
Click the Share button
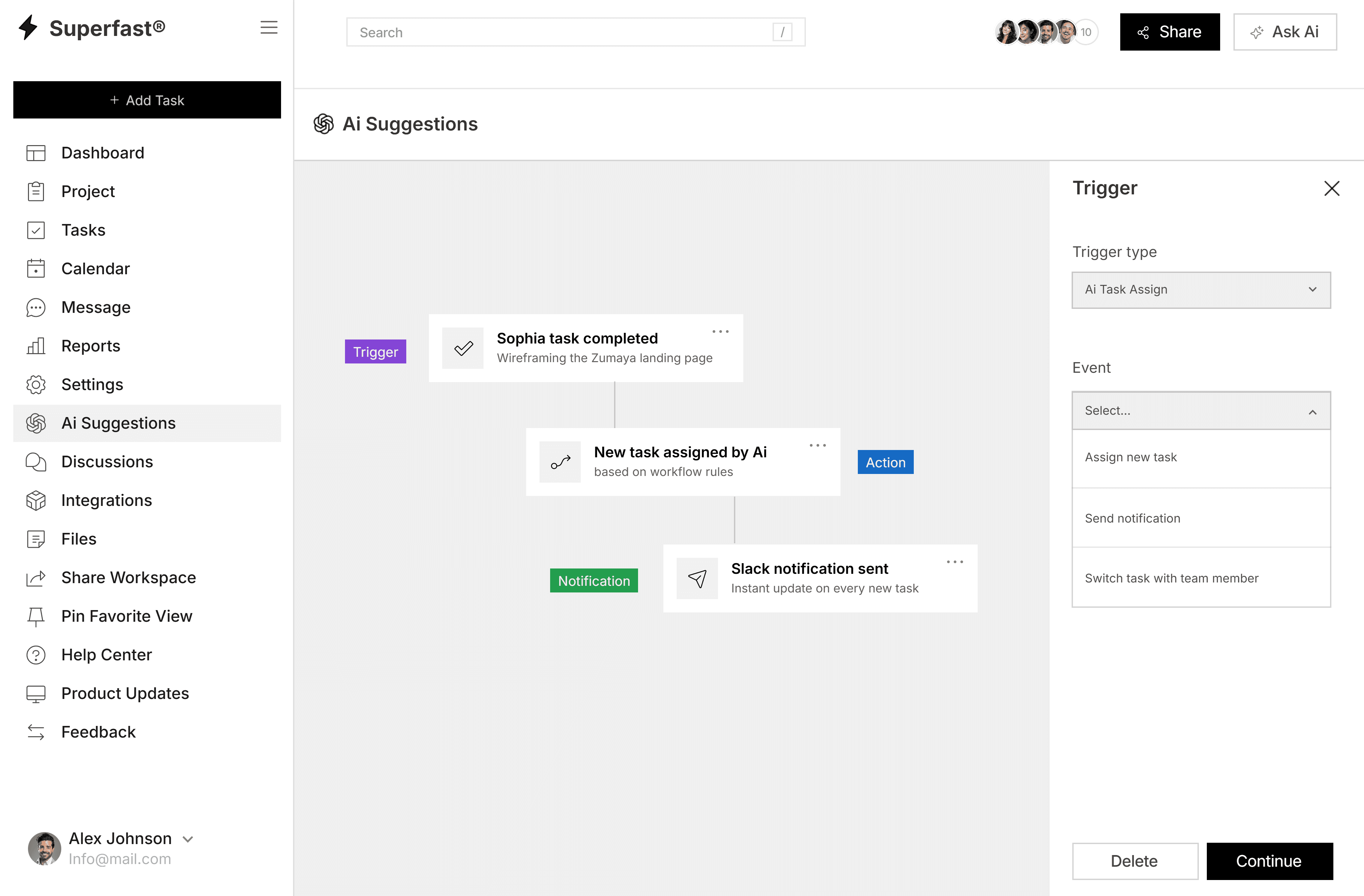coord(1169,32)
